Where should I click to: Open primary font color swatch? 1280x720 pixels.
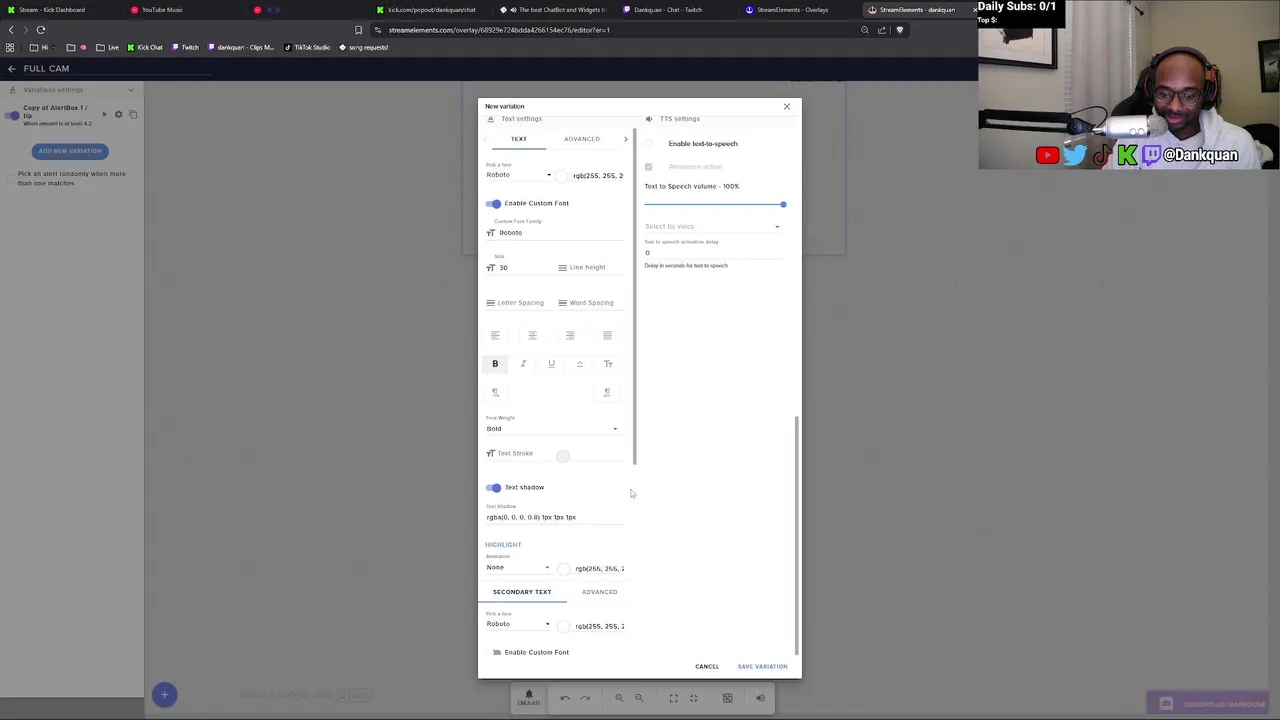[563, 176]
